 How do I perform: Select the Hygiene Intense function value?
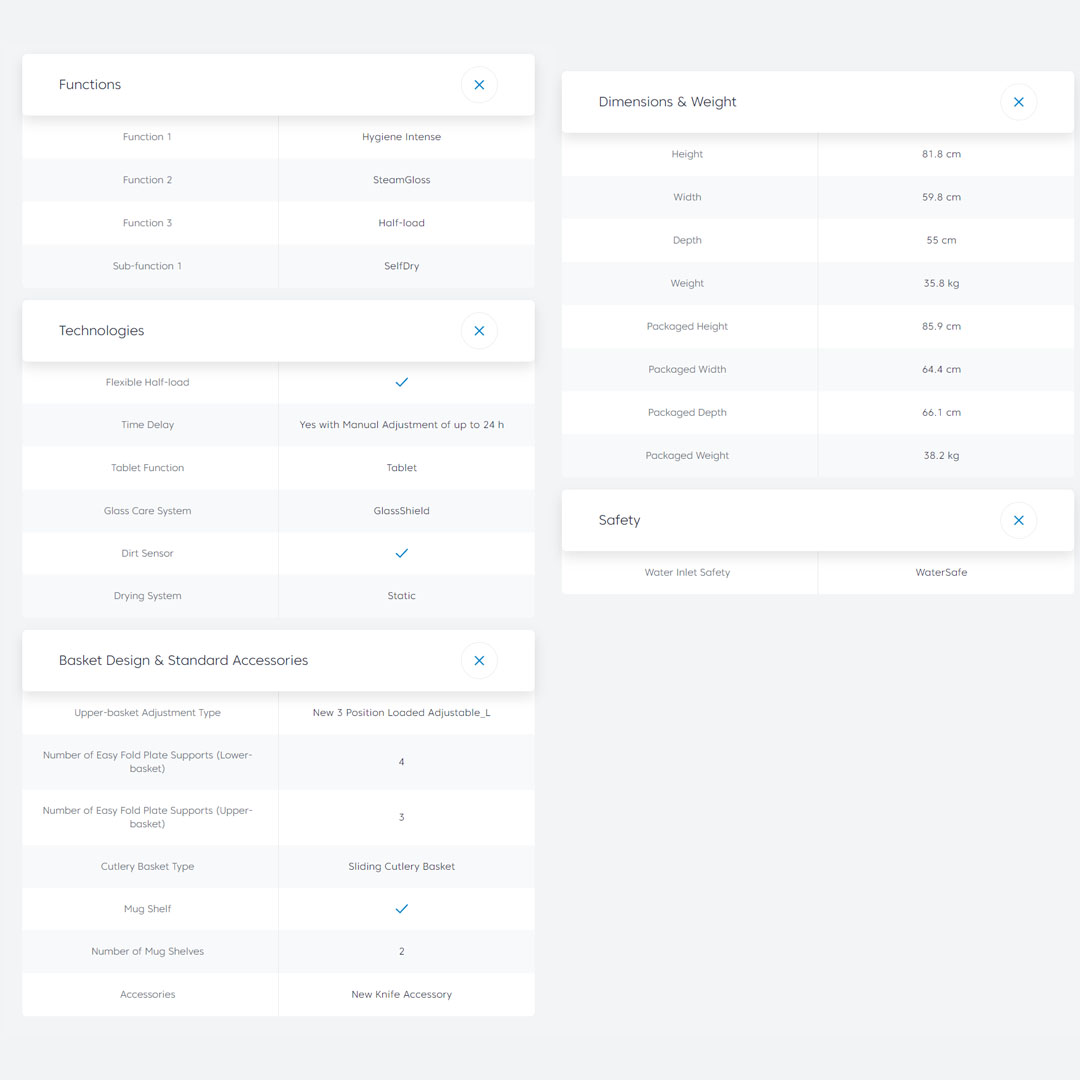coord(401,137)
